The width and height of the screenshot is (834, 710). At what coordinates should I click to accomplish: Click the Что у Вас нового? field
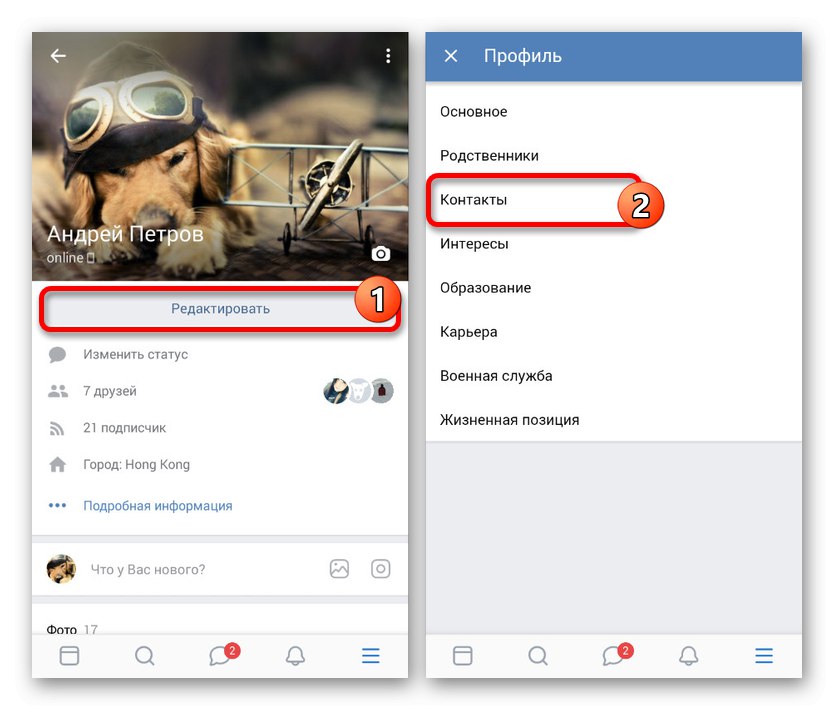click(x=148, y=570)
